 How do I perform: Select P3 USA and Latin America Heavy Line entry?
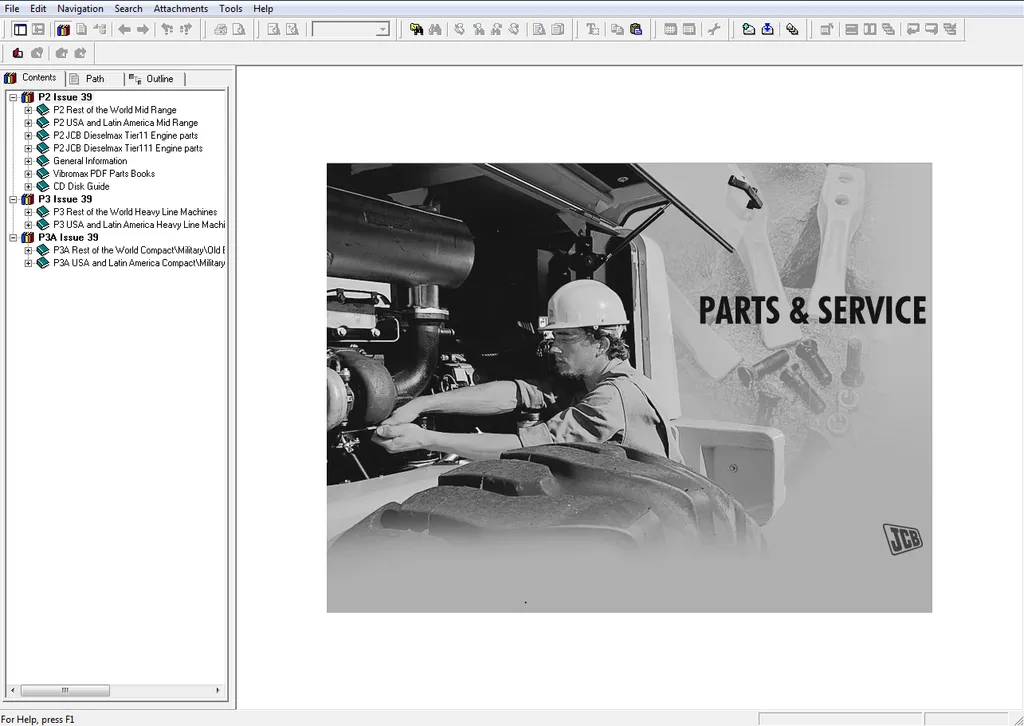coord(139,225)
